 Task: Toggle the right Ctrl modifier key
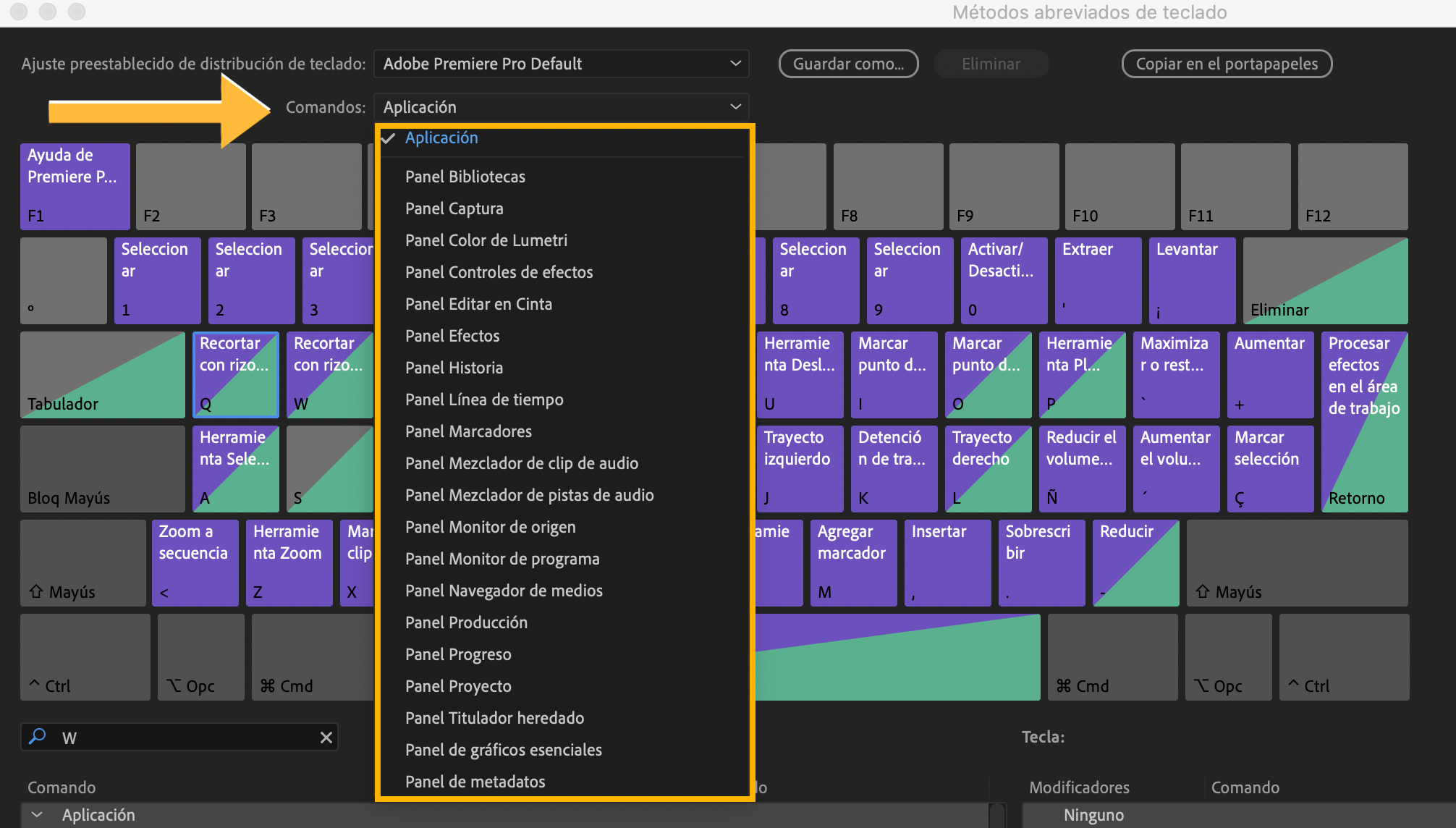[x=1345, y=657]
